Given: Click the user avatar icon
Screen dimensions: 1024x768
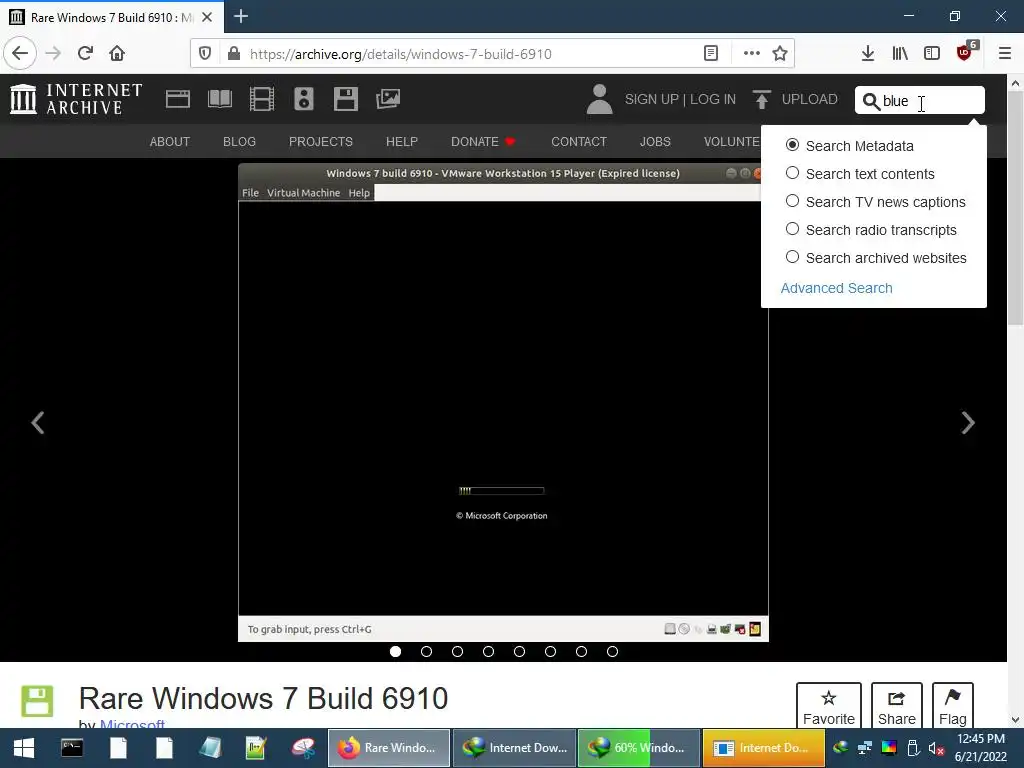Looking at the screenshot, I should click(600, 99).
